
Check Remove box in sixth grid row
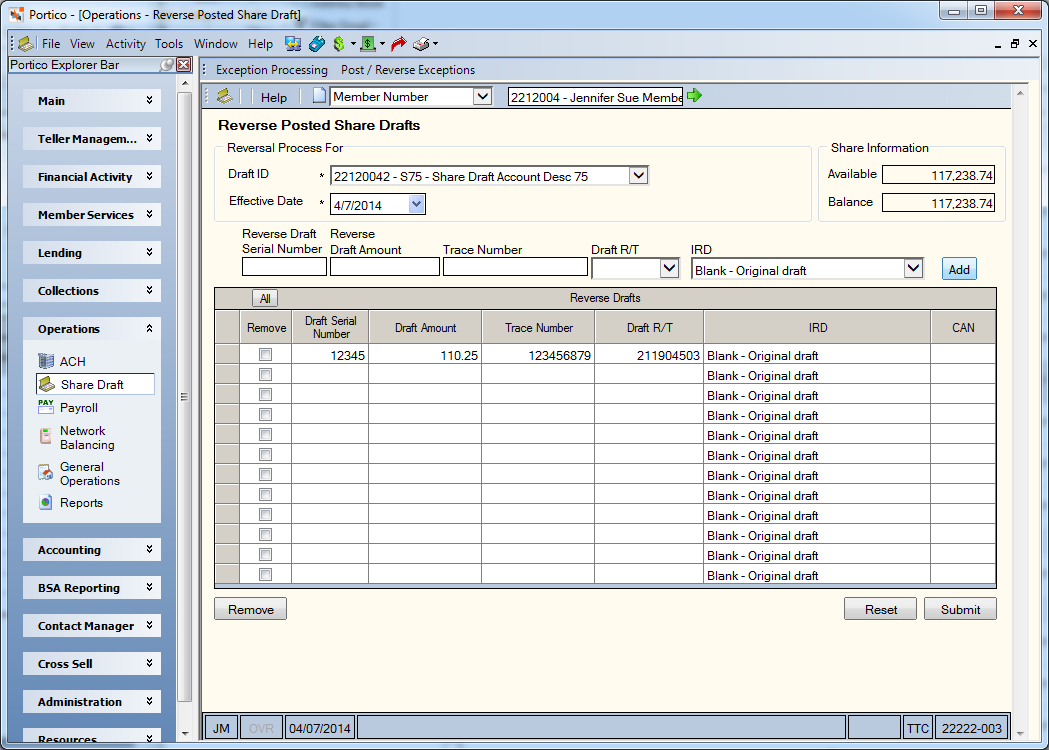266,455
